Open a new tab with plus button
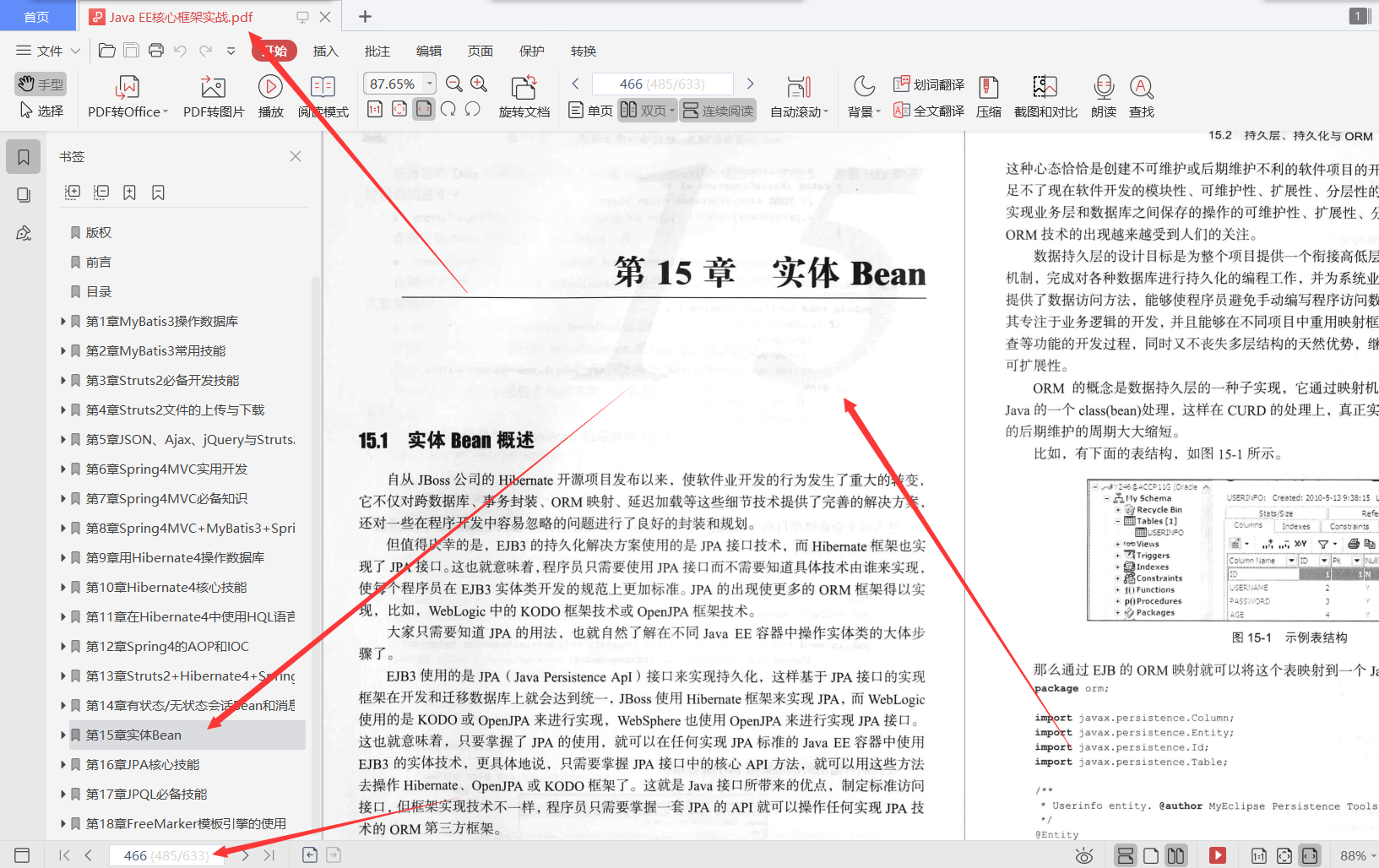This screenshot has height=868, width=1379. coord(365,16)
